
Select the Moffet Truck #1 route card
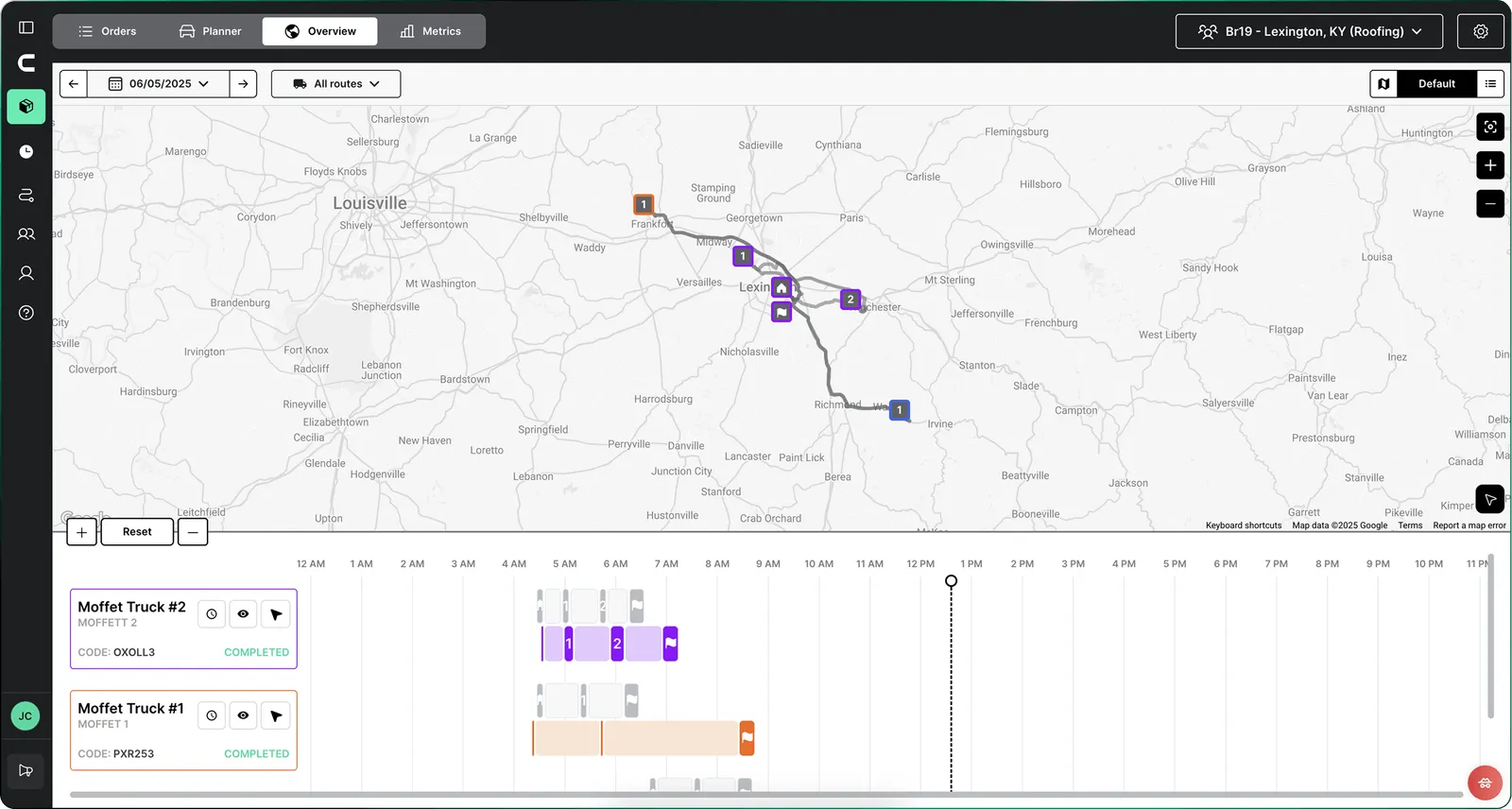coord(183,731)
